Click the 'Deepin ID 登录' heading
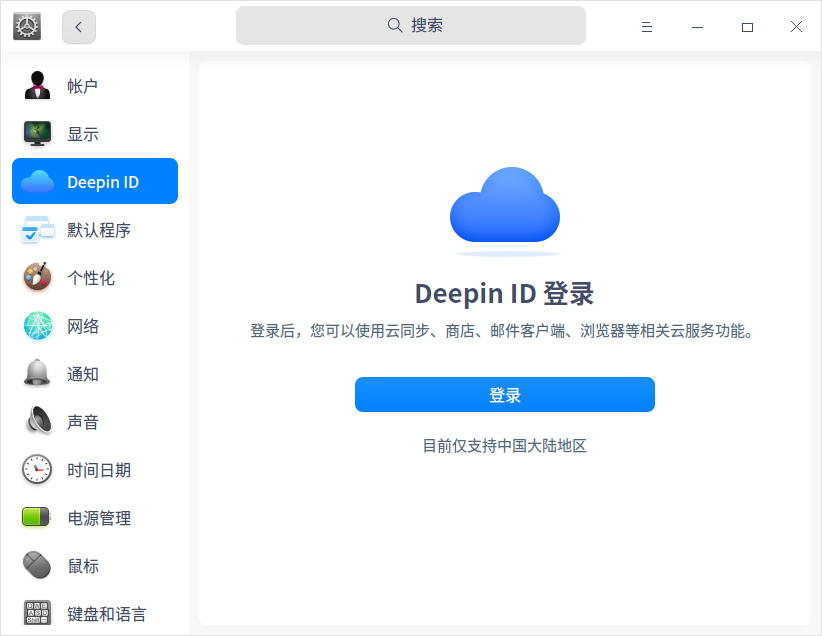The image size is (822, 636). 504,293
